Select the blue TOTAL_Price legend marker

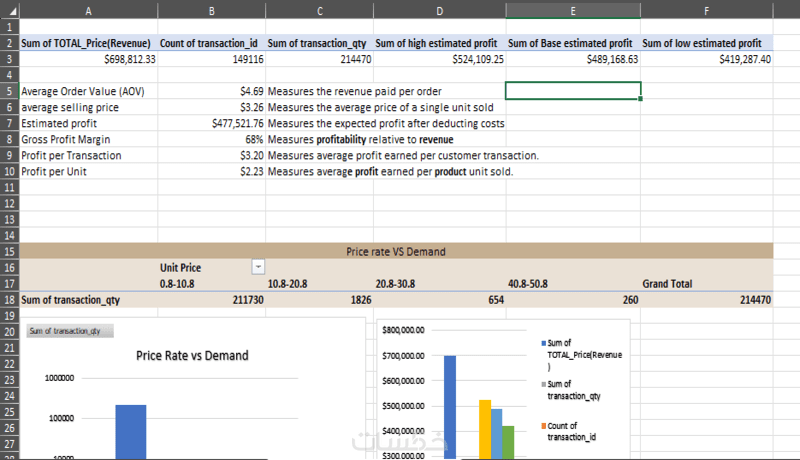click(542, 344)
